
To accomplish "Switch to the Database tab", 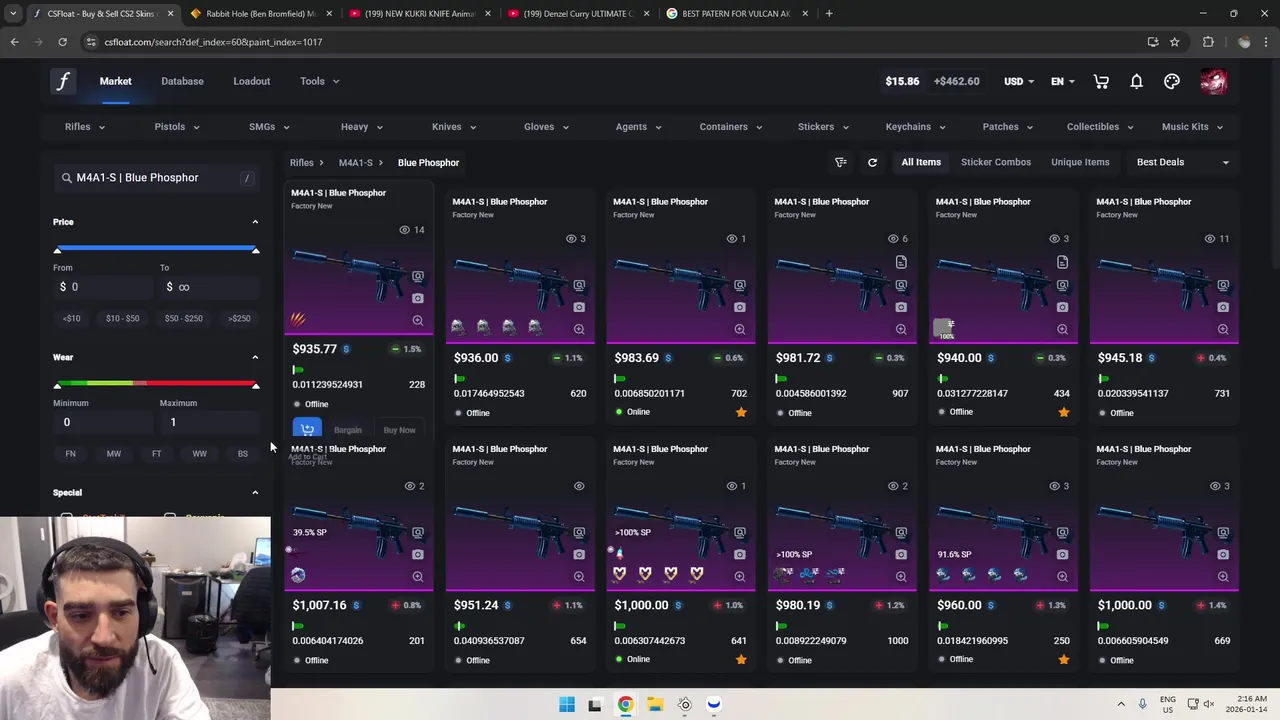I will click(x=182, y=81).
